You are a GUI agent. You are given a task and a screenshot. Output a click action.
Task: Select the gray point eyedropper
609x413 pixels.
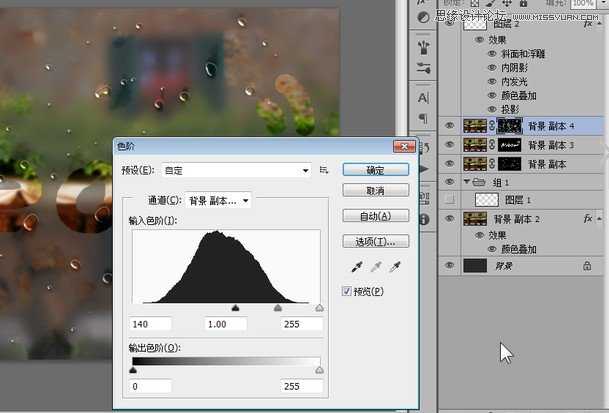[376, 267]
